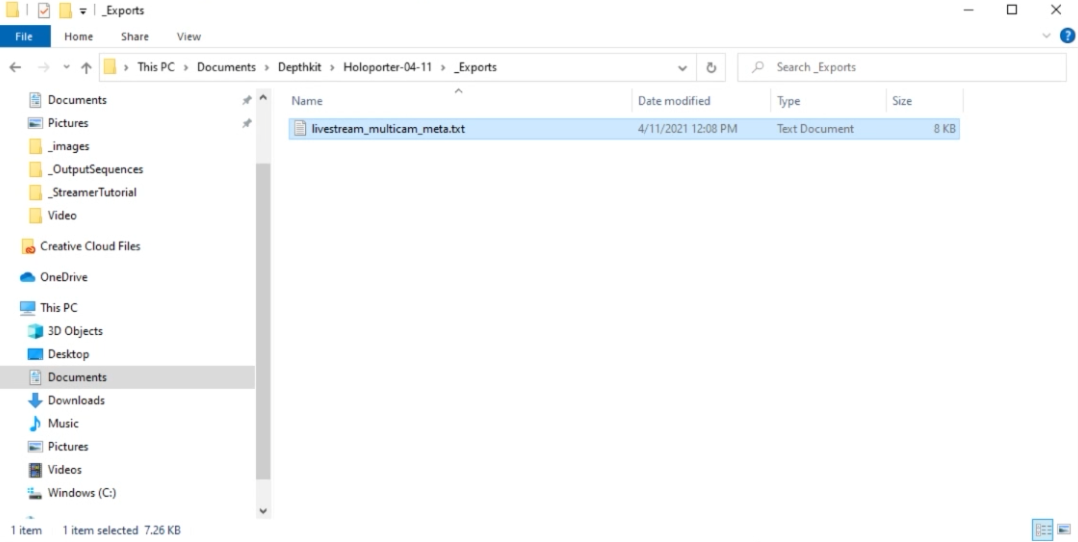Screen dimensions: 1078x542
Task: Click the pin icon next to Pictures
Action: (246, 124)
